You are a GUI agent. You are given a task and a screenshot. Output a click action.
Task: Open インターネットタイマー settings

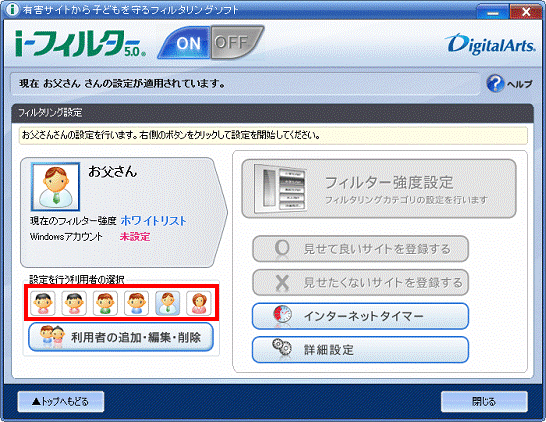360,316
